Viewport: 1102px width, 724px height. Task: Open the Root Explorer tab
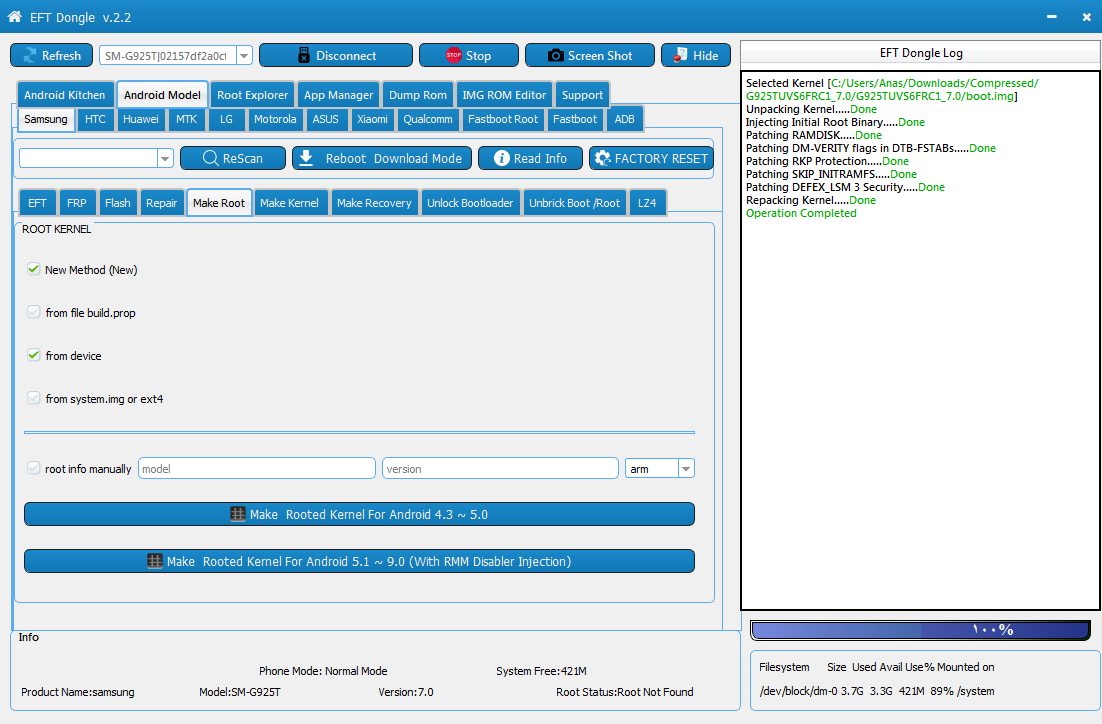(252, 95)
